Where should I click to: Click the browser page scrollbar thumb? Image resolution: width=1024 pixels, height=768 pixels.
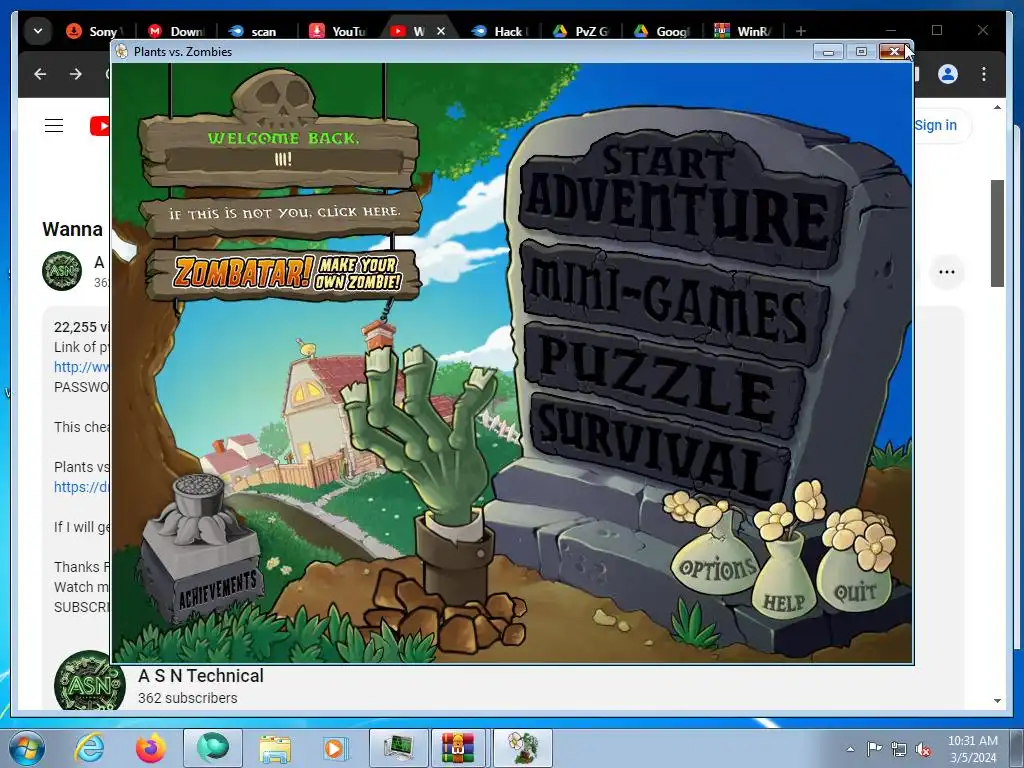pos(997,233)
